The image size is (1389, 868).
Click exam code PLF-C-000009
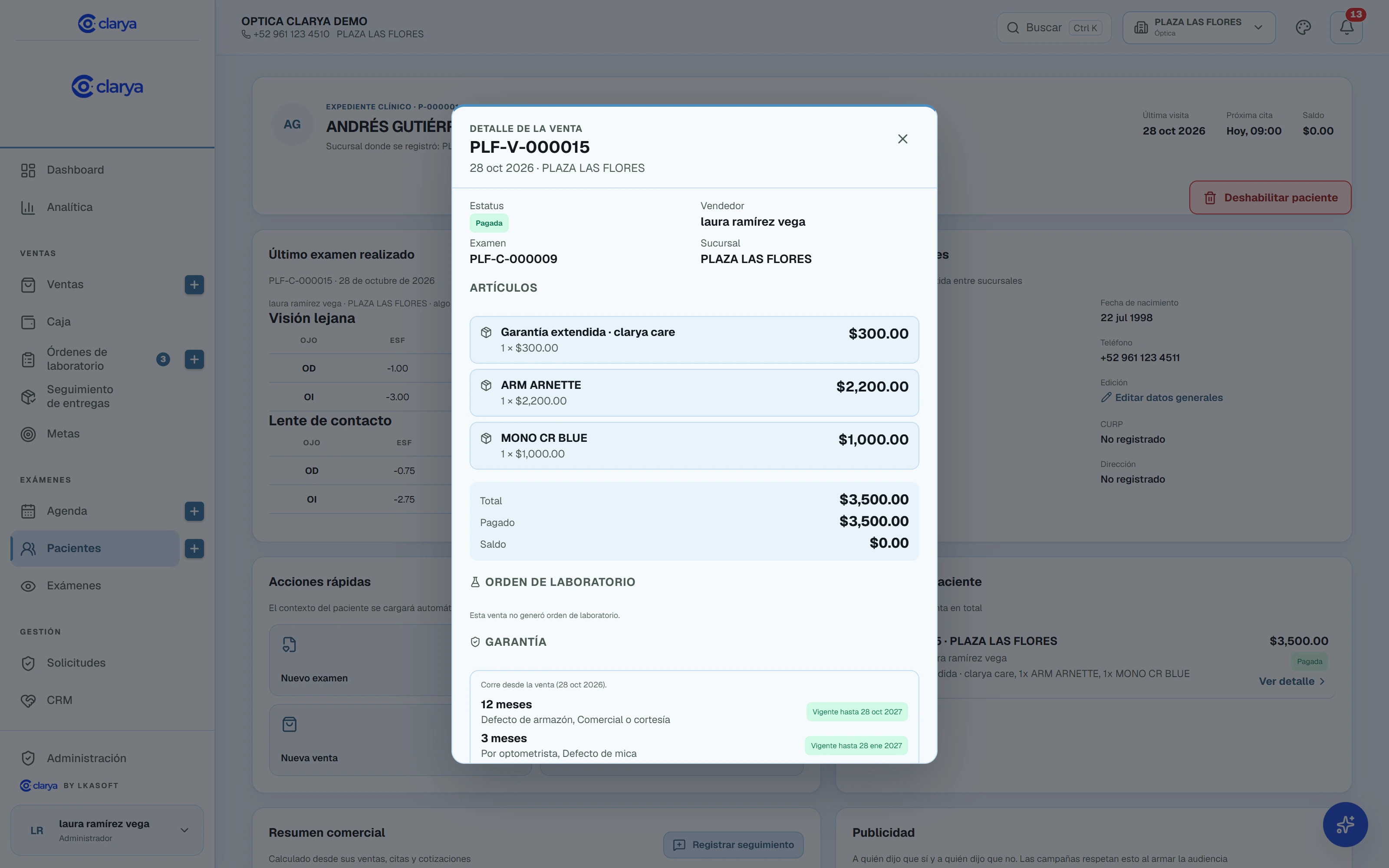(513, 259)
